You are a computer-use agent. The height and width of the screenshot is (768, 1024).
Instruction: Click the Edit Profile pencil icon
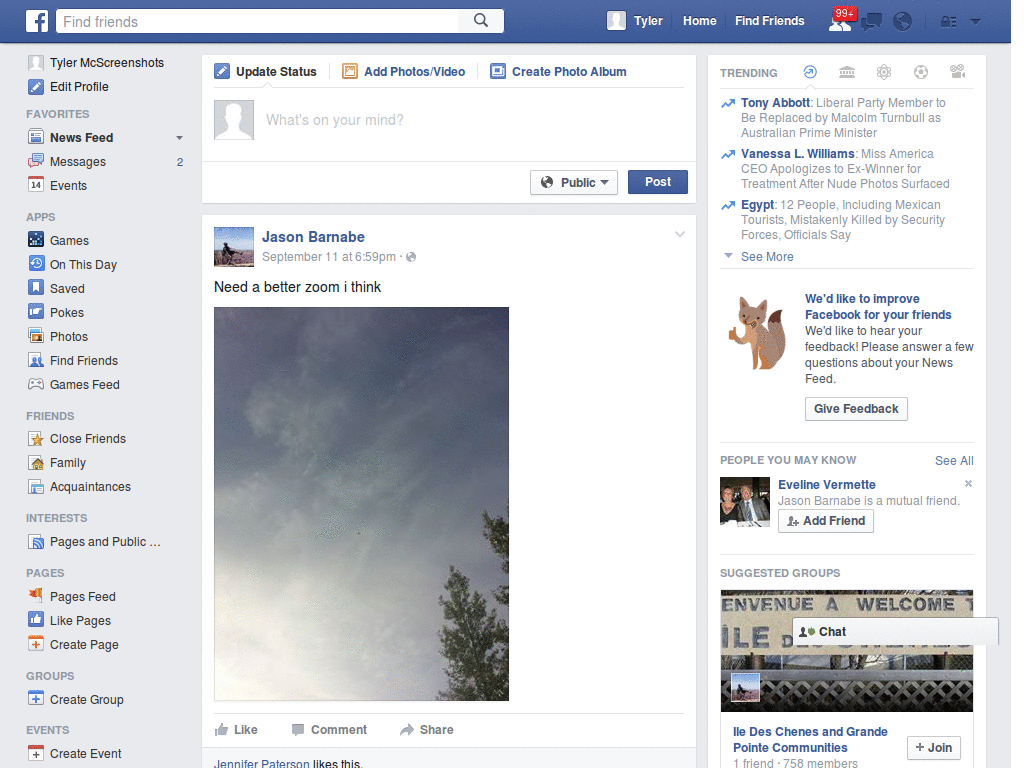(36, 86)
